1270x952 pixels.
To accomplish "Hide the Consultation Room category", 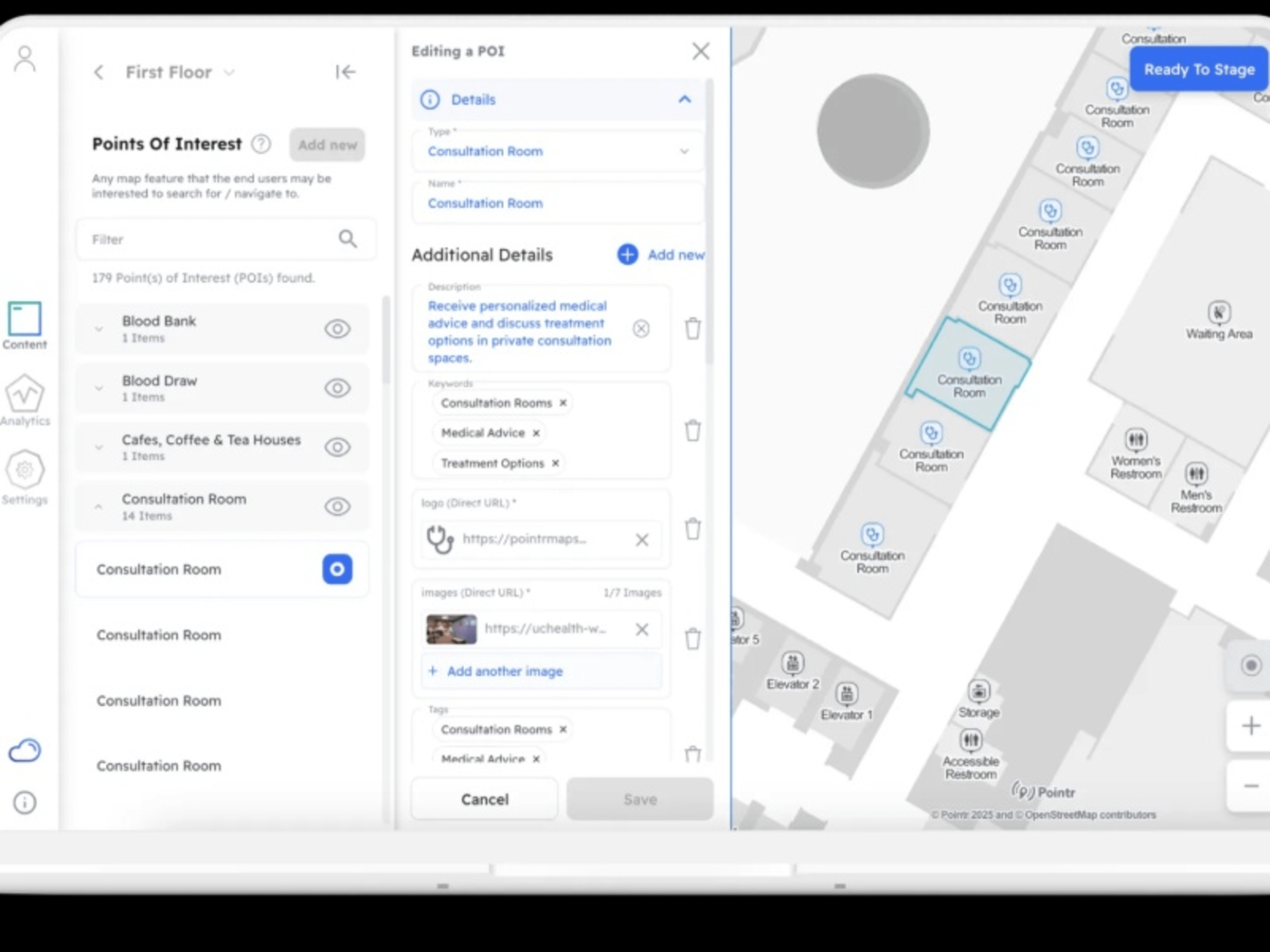I will [337, 506].
